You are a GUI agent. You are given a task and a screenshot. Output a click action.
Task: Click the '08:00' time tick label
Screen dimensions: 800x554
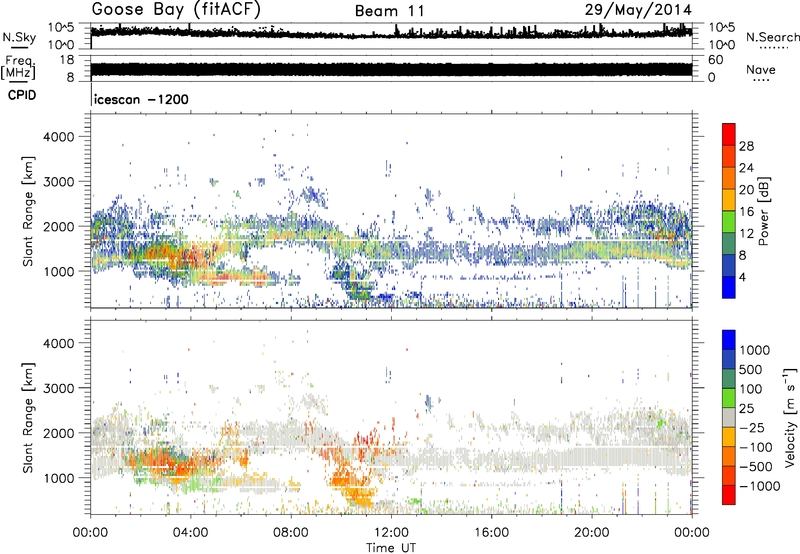point(291,533)
